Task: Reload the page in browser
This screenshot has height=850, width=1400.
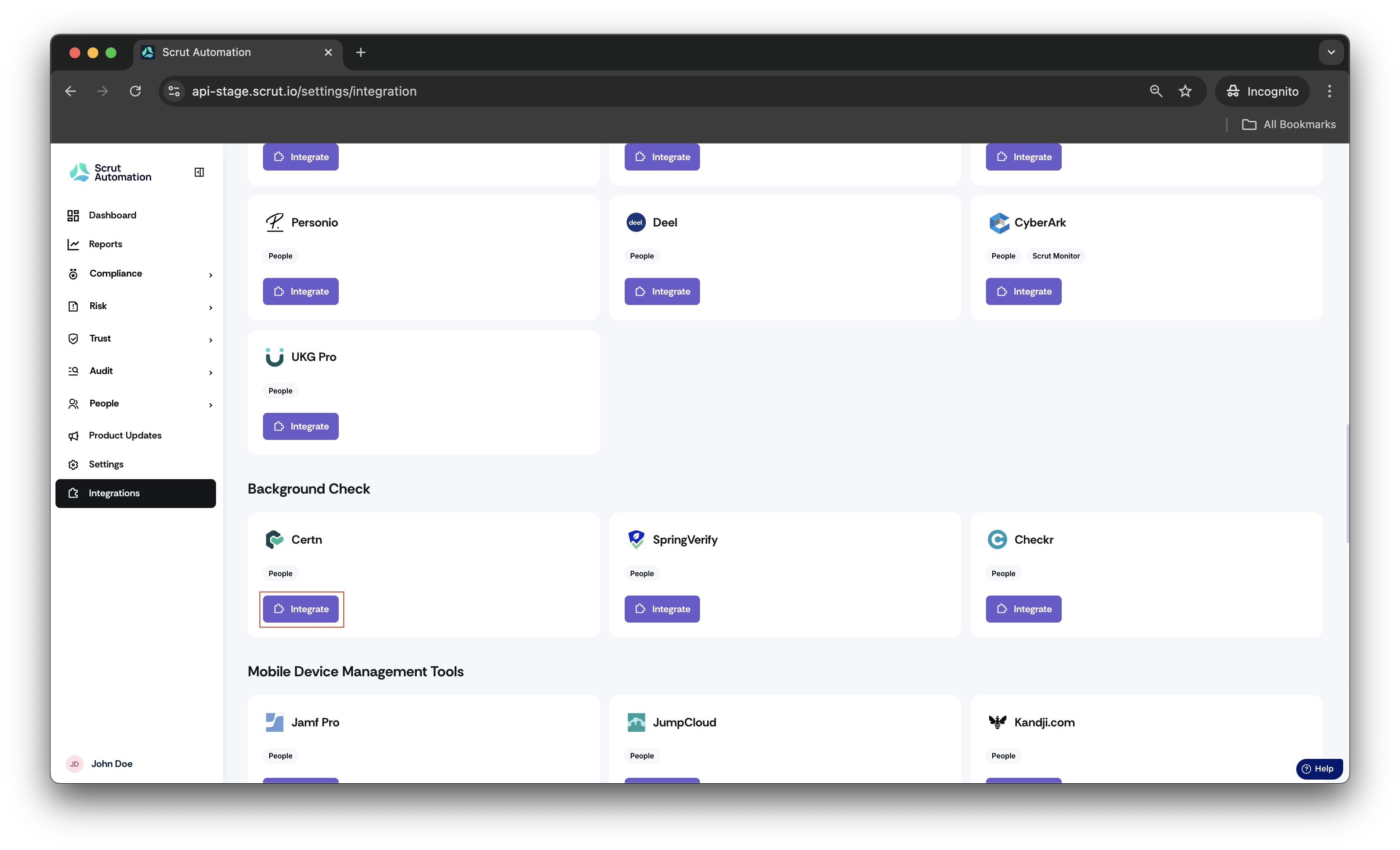Action: pyautogui.click(x=135, y=91)
